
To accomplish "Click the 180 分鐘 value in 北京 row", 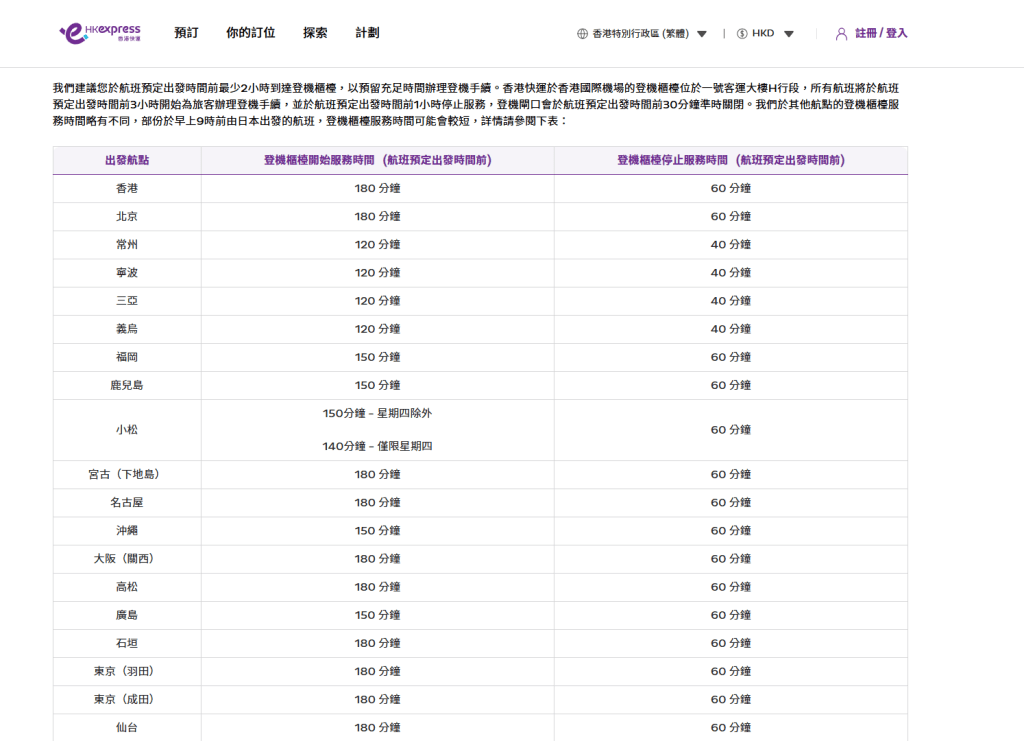I will point(377,216).
